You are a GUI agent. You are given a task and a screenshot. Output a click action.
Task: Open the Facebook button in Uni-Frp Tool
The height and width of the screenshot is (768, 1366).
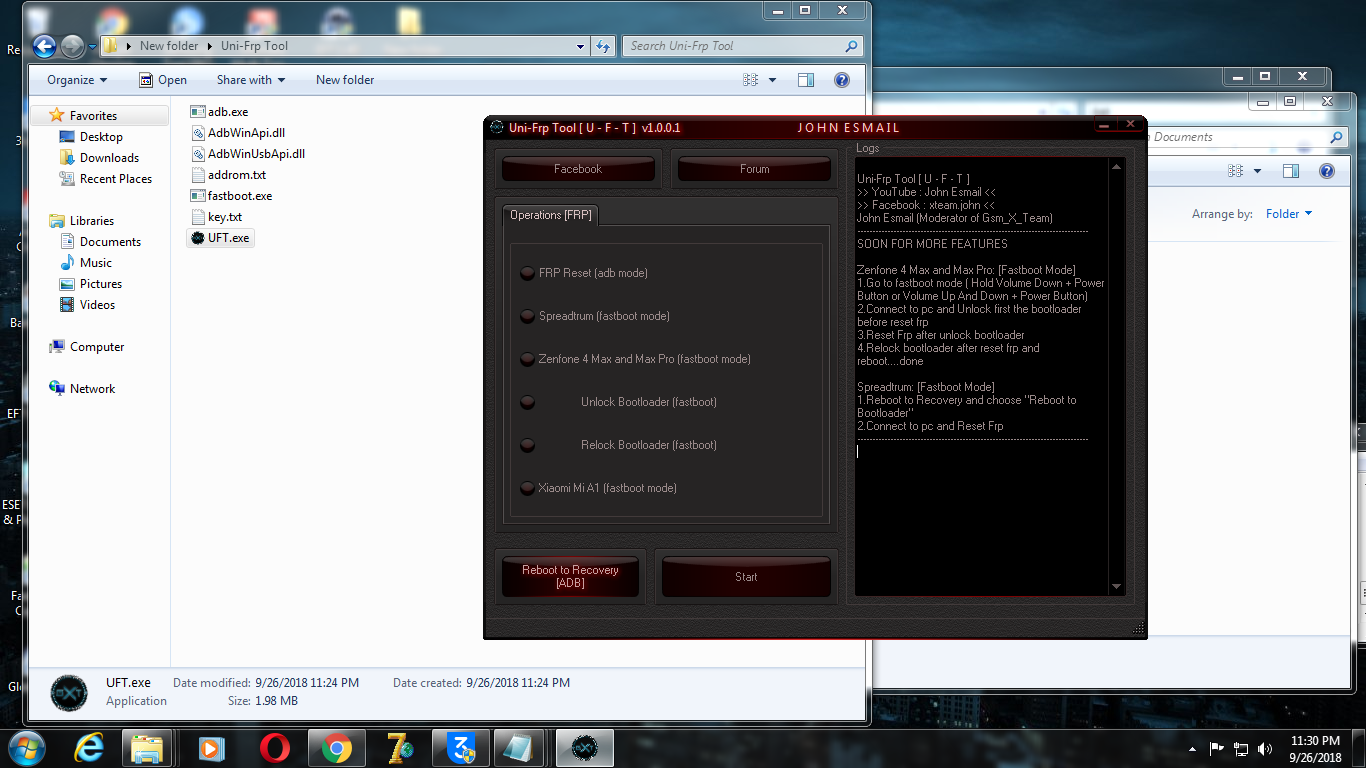[x=578, y=169]
